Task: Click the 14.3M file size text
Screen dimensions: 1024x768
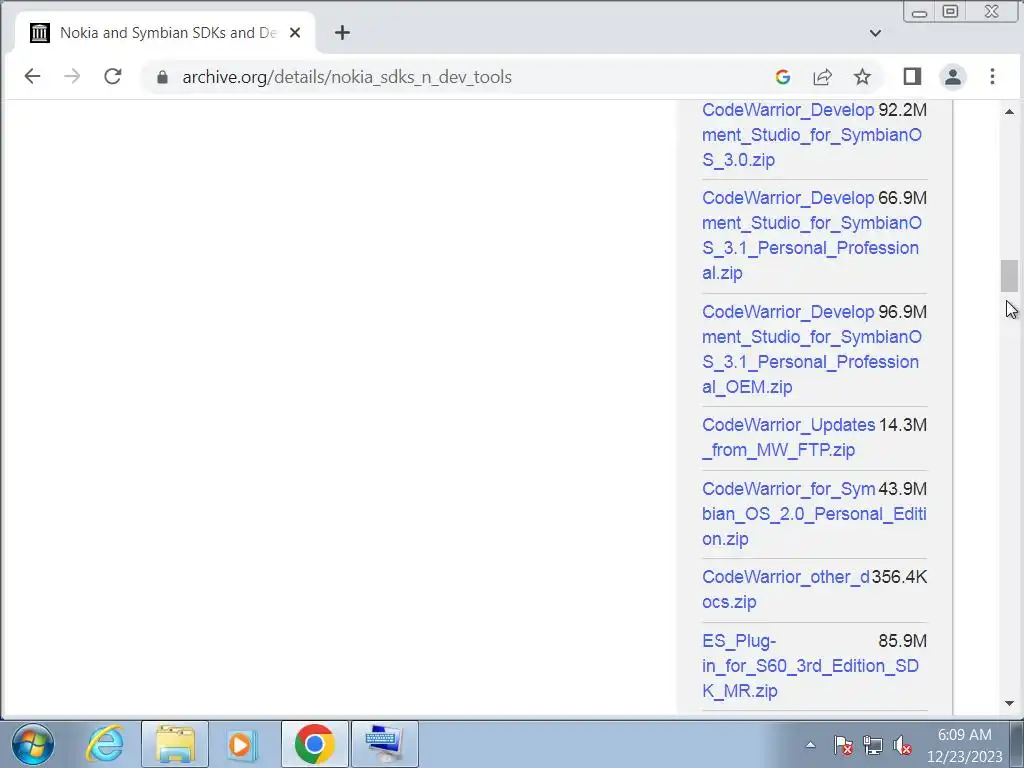Action: click(903, 425)
